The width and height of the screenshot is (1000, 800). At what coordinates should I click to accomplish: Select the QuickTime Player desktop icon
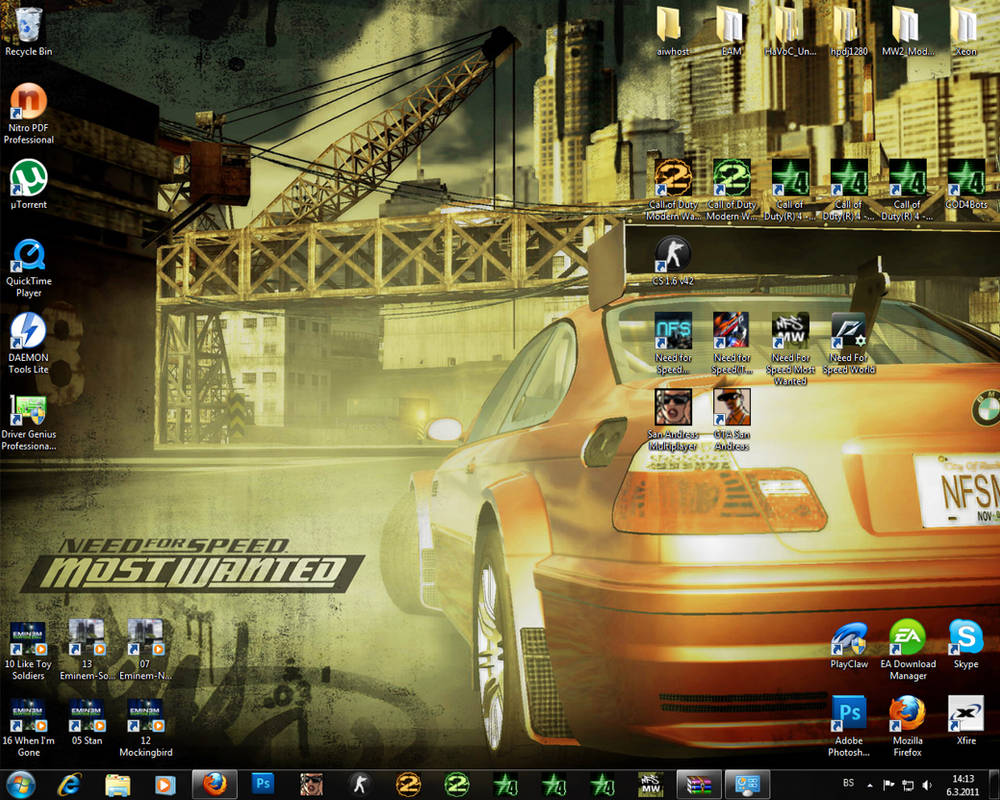pos(28,256)
